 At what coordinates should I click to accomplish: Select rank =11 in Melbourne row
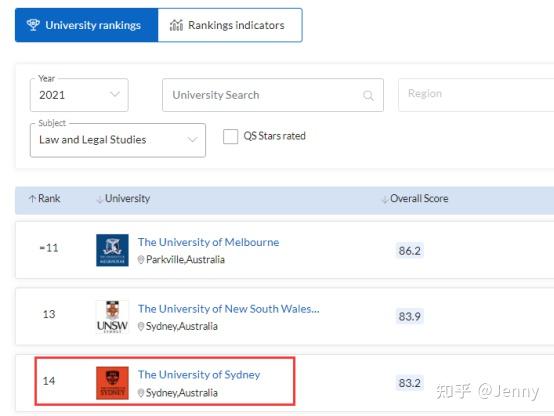(49, 247)
